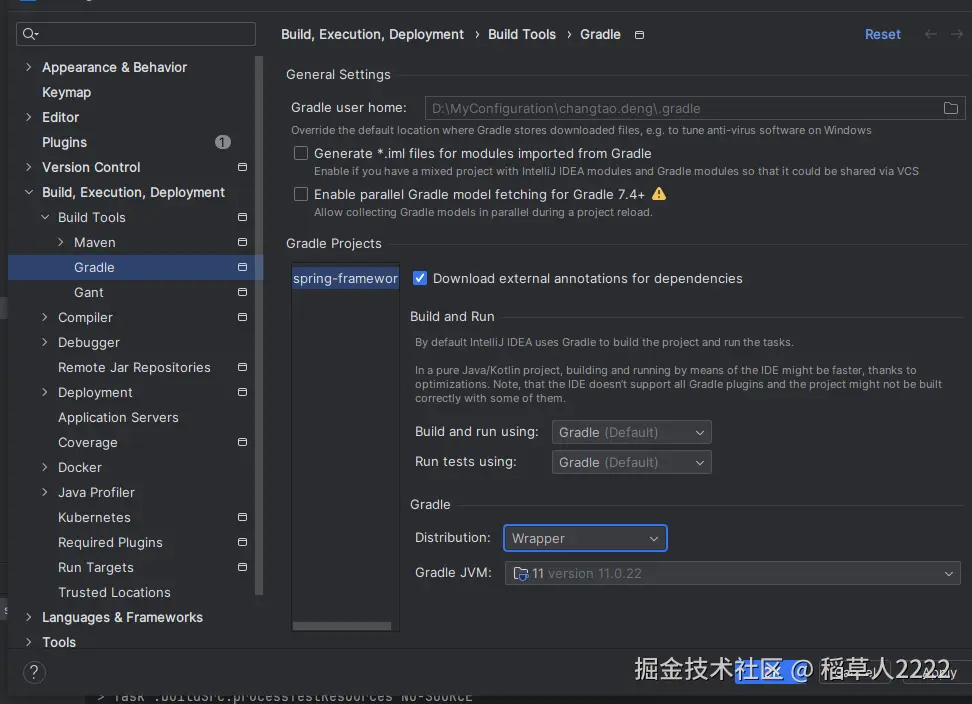Select Remote Jar Repositories entry
Screen dimensions: 972x704
(134, 367)
